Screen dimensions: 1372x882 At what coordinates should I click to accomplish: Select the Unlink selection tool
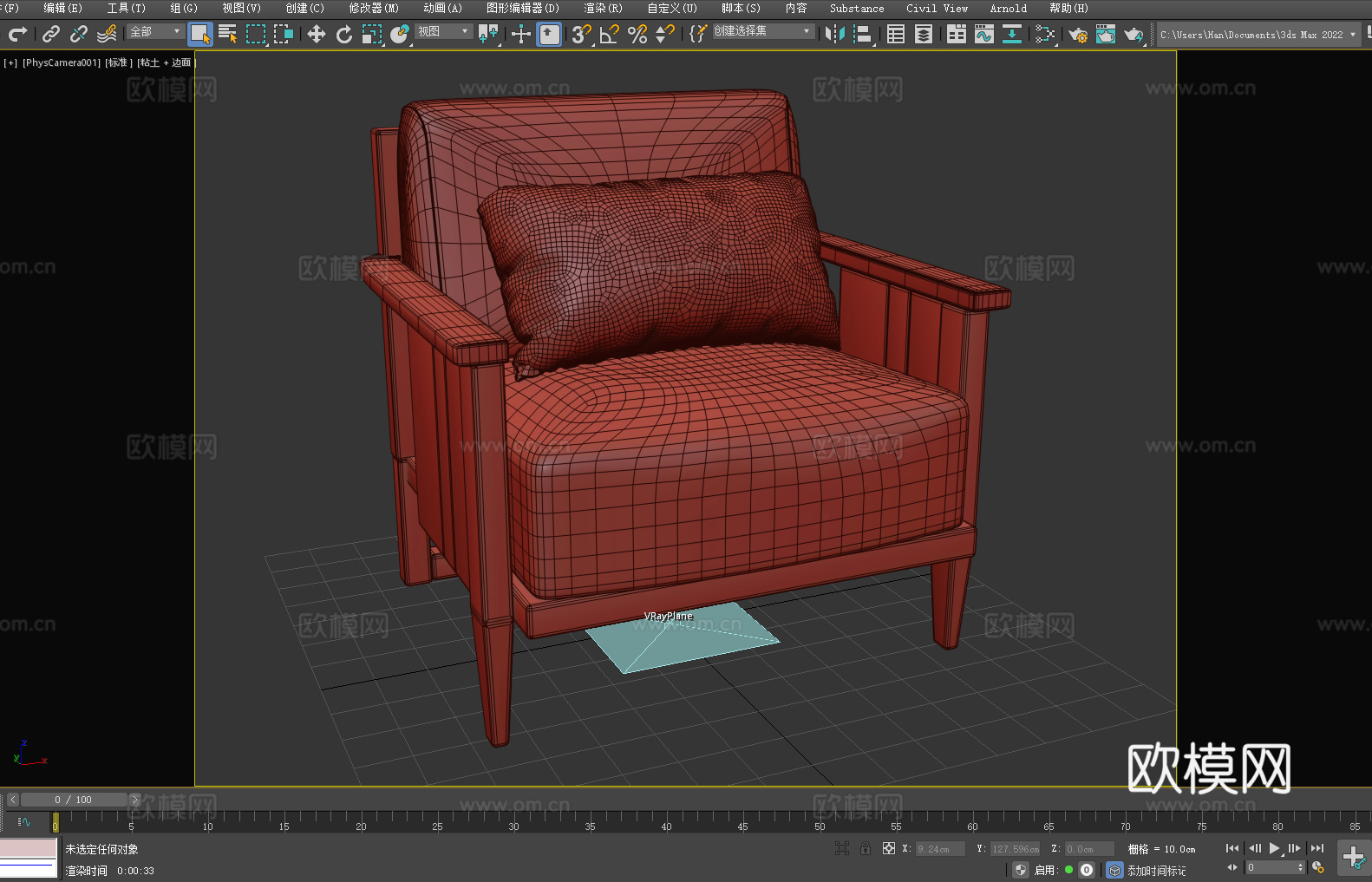click(79, 34)
